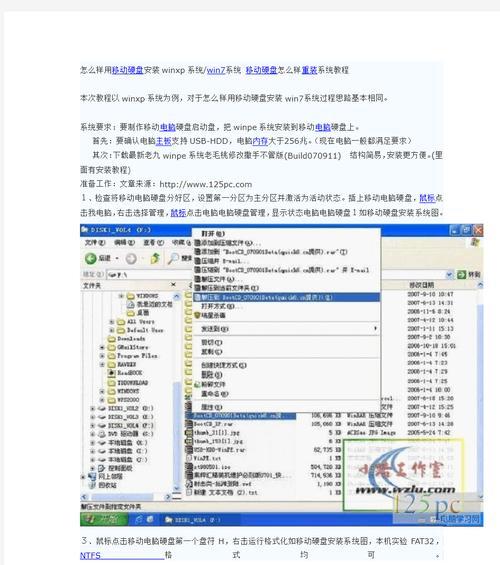Click the green Back arrow icon
This screenshot has height=565, width=500.
[x=90, y=258]
